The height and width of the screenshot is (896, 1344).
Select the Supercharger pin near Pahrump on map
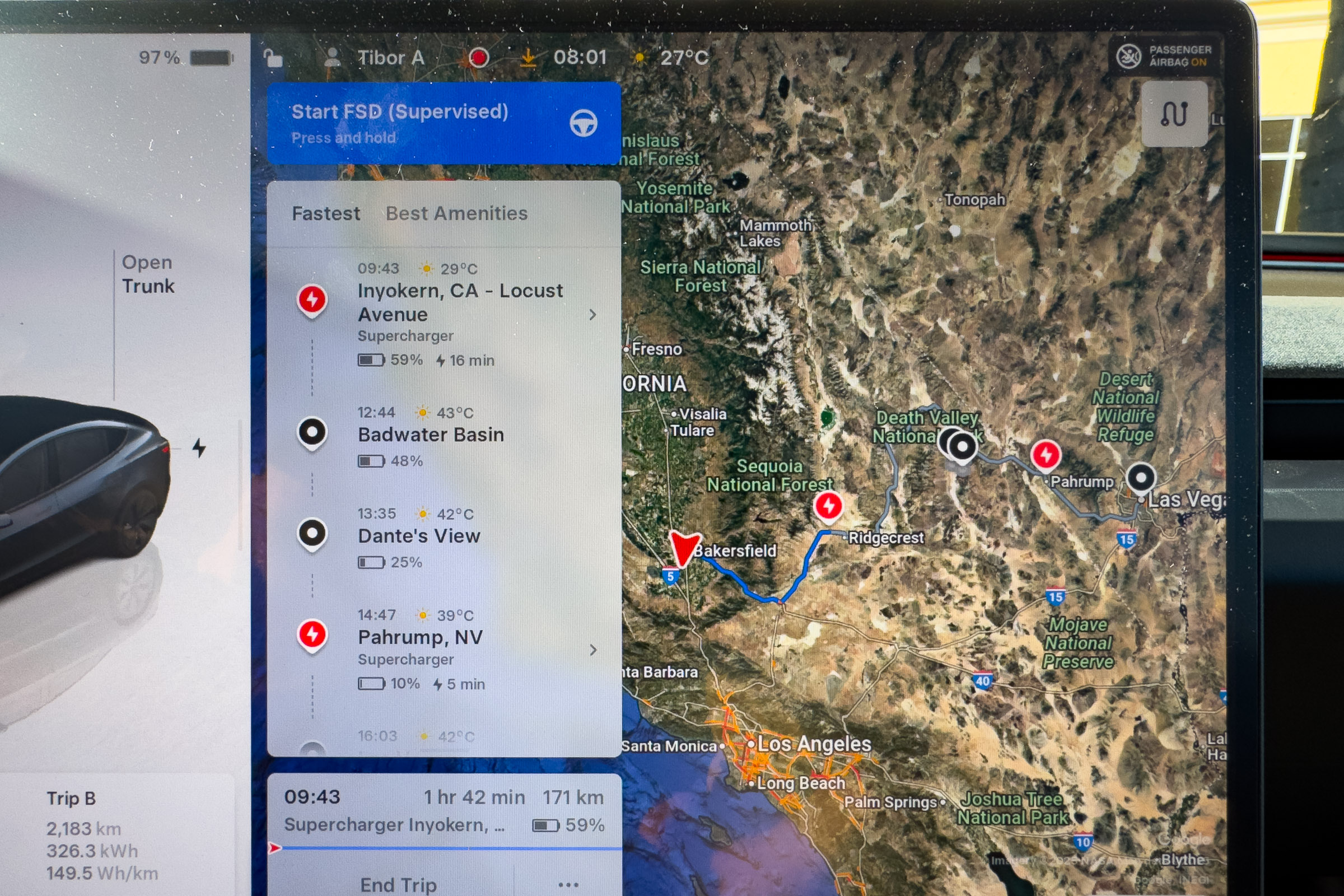(x=1046, y=455)
